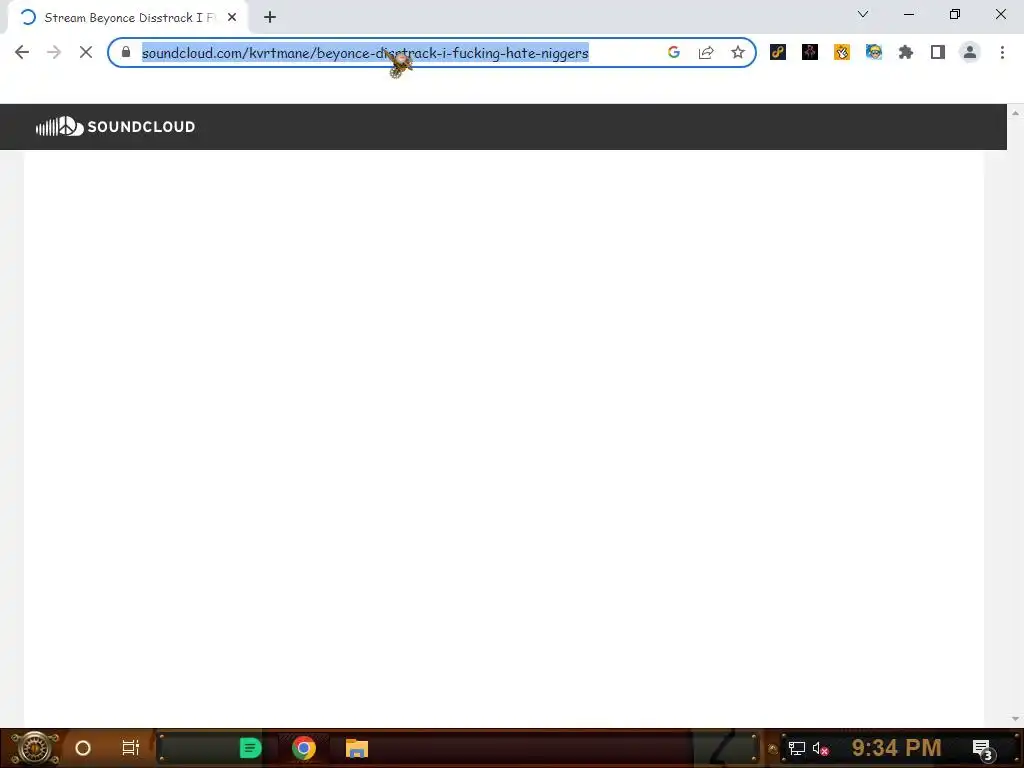Click the page scrollbar up arrow
This screenshot has width=1024, height=768.
coord(1016,112)
